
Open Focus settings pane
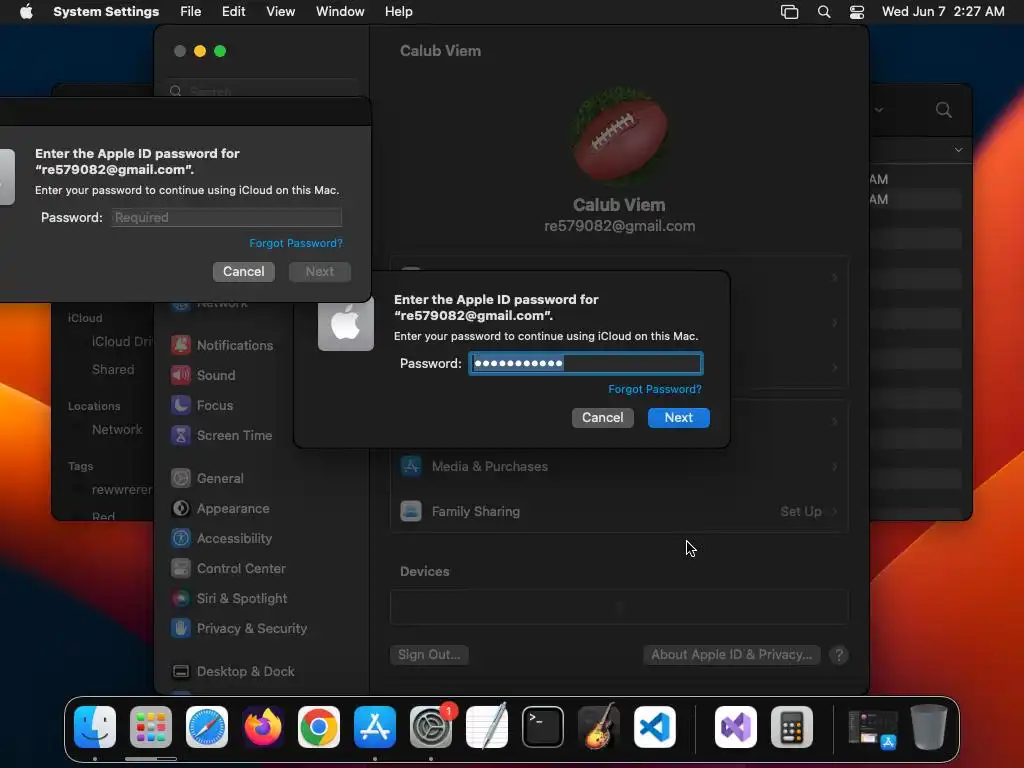click(202, 405)
